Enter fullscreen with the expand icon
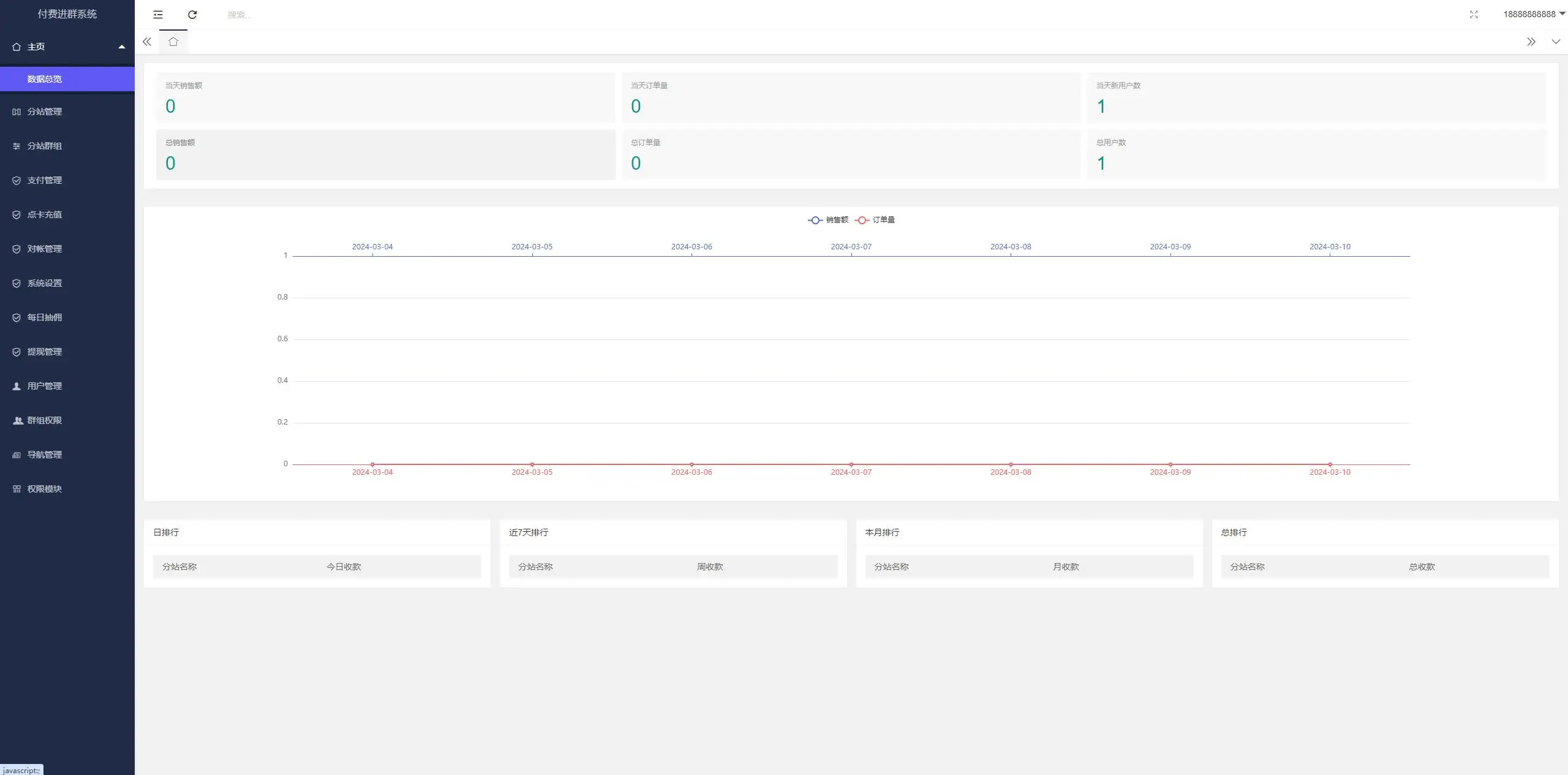Viewport: 1568px width, 775px height. (x=1474, y=15)
